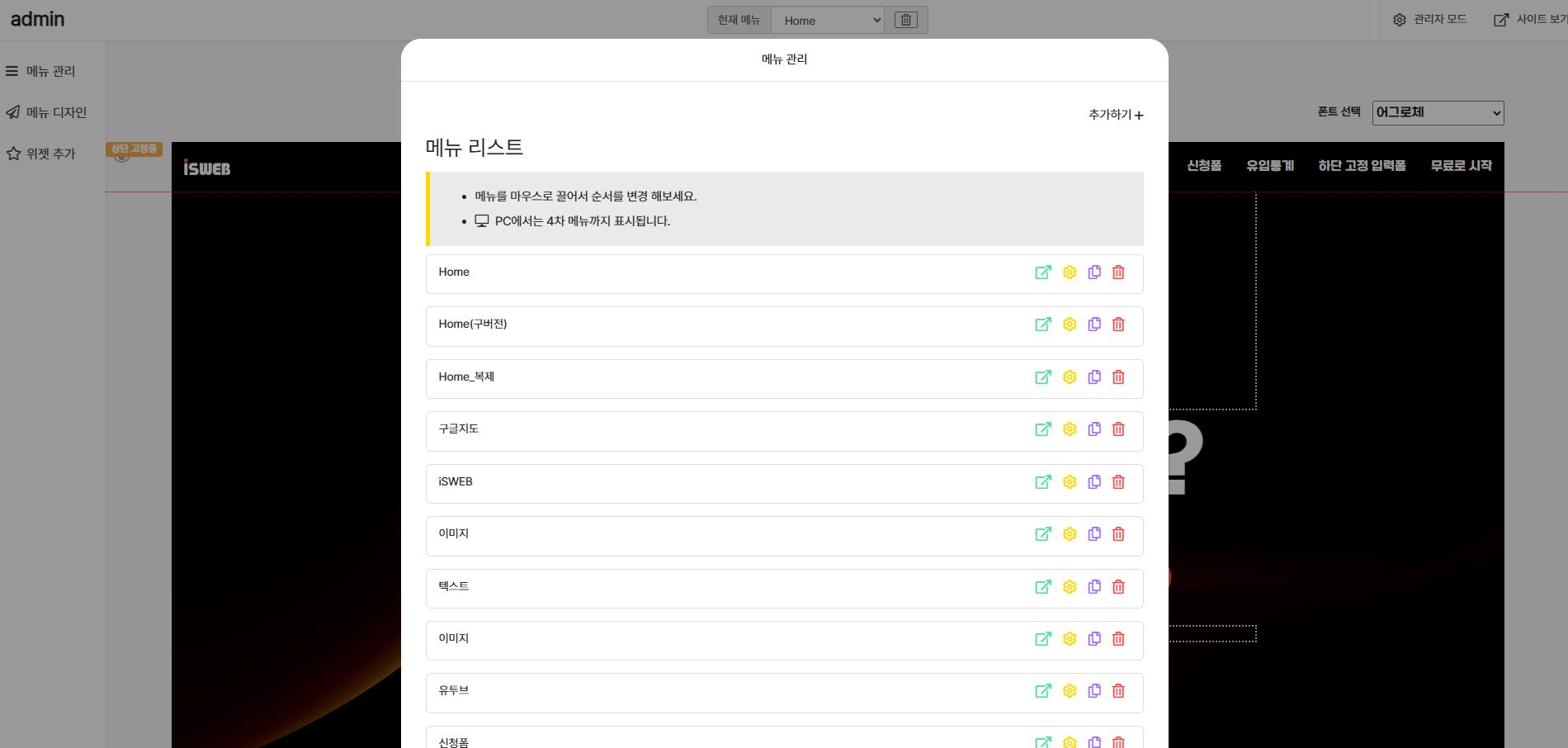Copy the Home(구버전) menu via copy icon

[1094, 324]
